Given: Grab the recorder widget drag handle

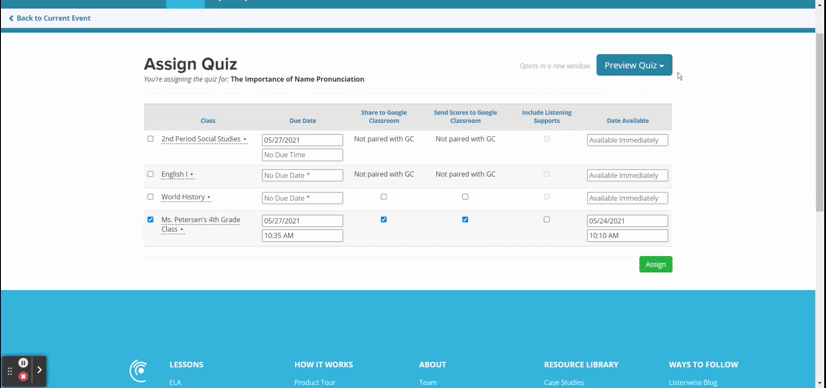Looking at the screenshot, I should pos(9,371).
